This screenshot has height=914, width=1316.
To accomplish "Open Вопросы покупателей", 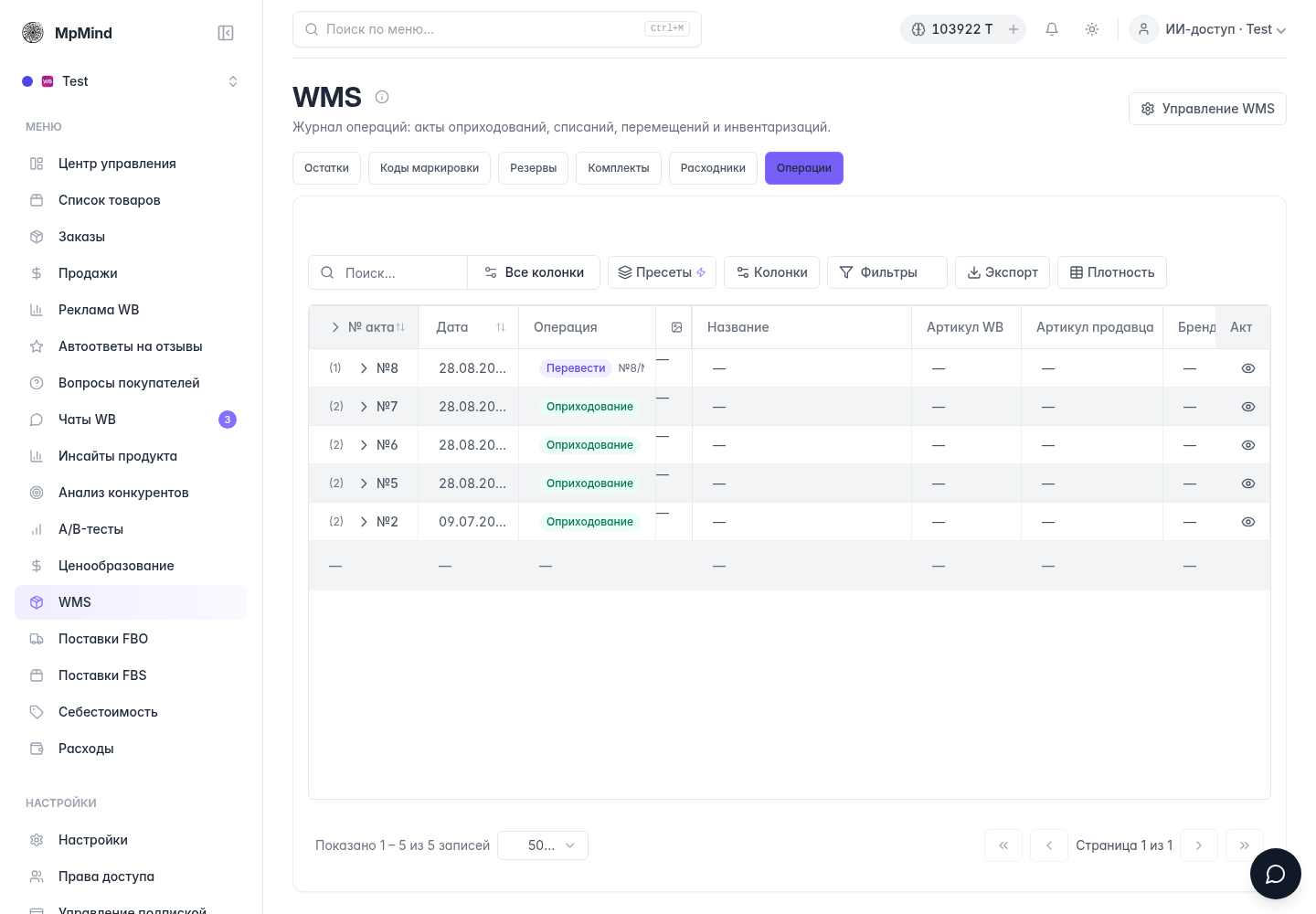I will [131, 383].
